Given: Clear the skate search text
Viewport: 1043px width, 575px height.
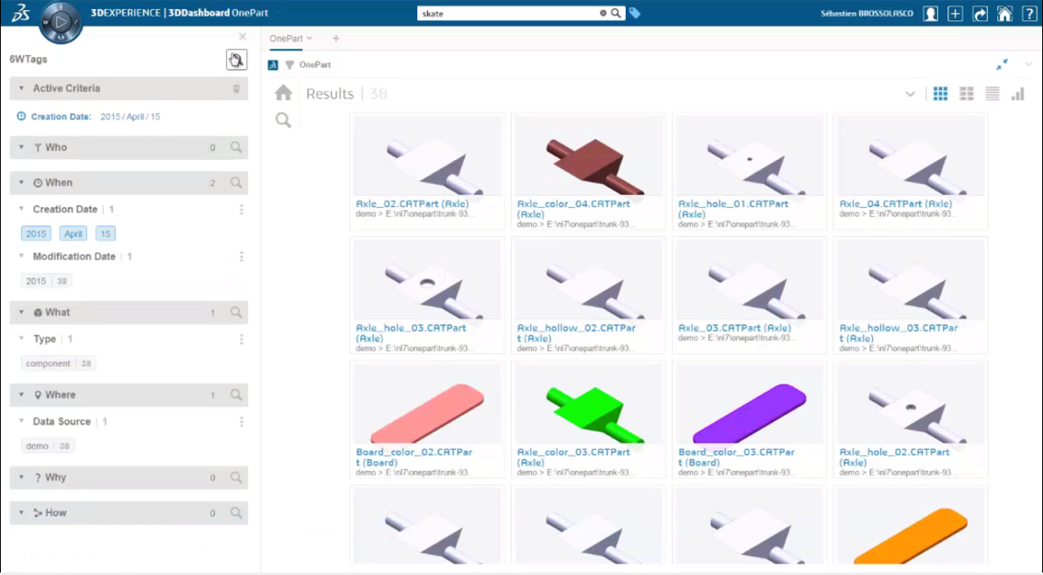Looking at the screenshot, I should point(603,13).
